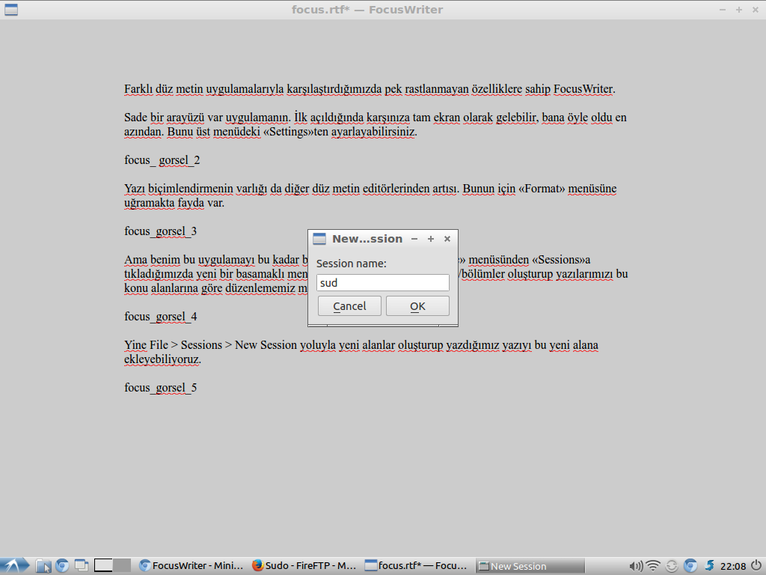Screen dimensions: 766x575
Task: Confirm the session name with OK
Action: coord(418,306)
